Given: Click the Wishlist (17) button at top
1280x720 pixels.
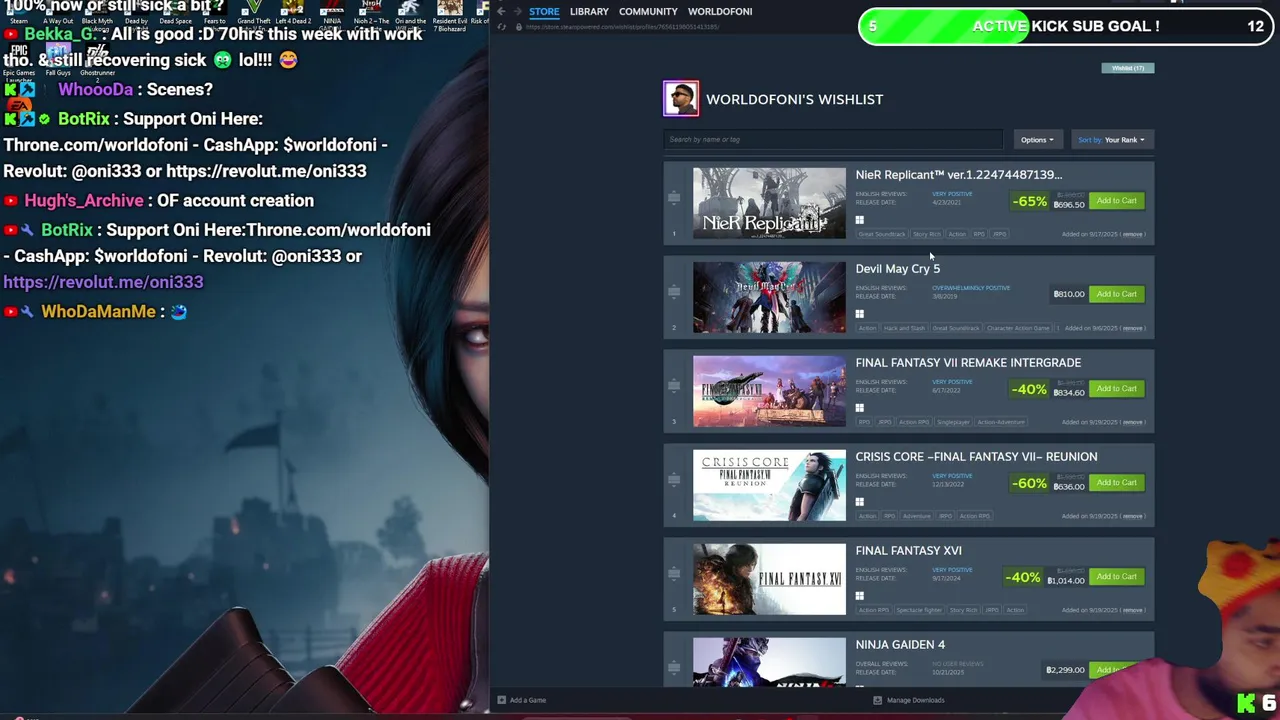Looking at the screenshot, I should pos(1128,68).
